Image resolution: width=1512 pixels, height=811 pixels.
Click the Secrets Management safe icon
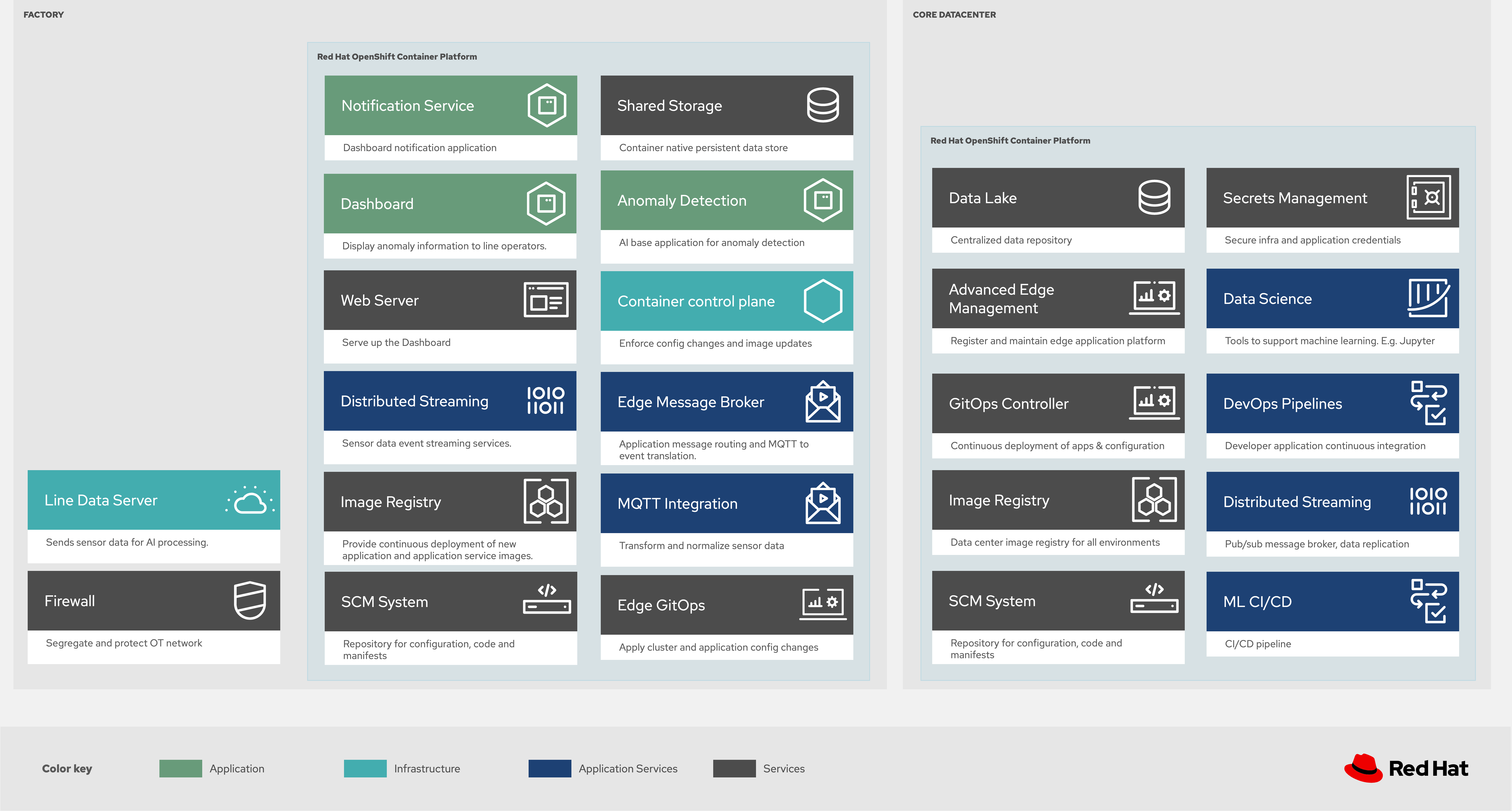tap(1429, 197)
